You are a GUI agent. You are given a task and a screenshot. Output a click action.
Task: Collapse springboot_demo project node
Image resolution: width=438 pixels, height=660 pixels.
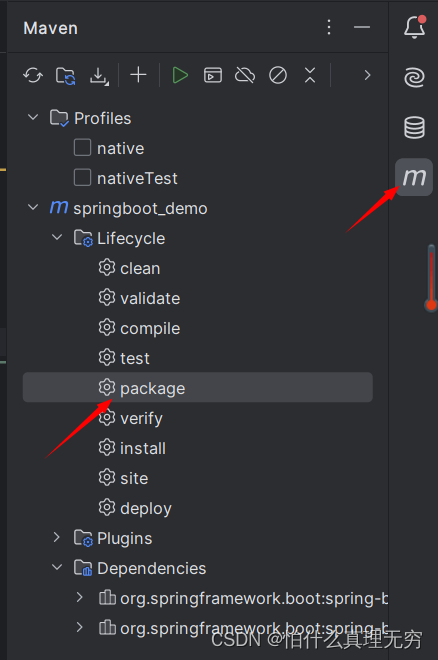coord(33,207)
